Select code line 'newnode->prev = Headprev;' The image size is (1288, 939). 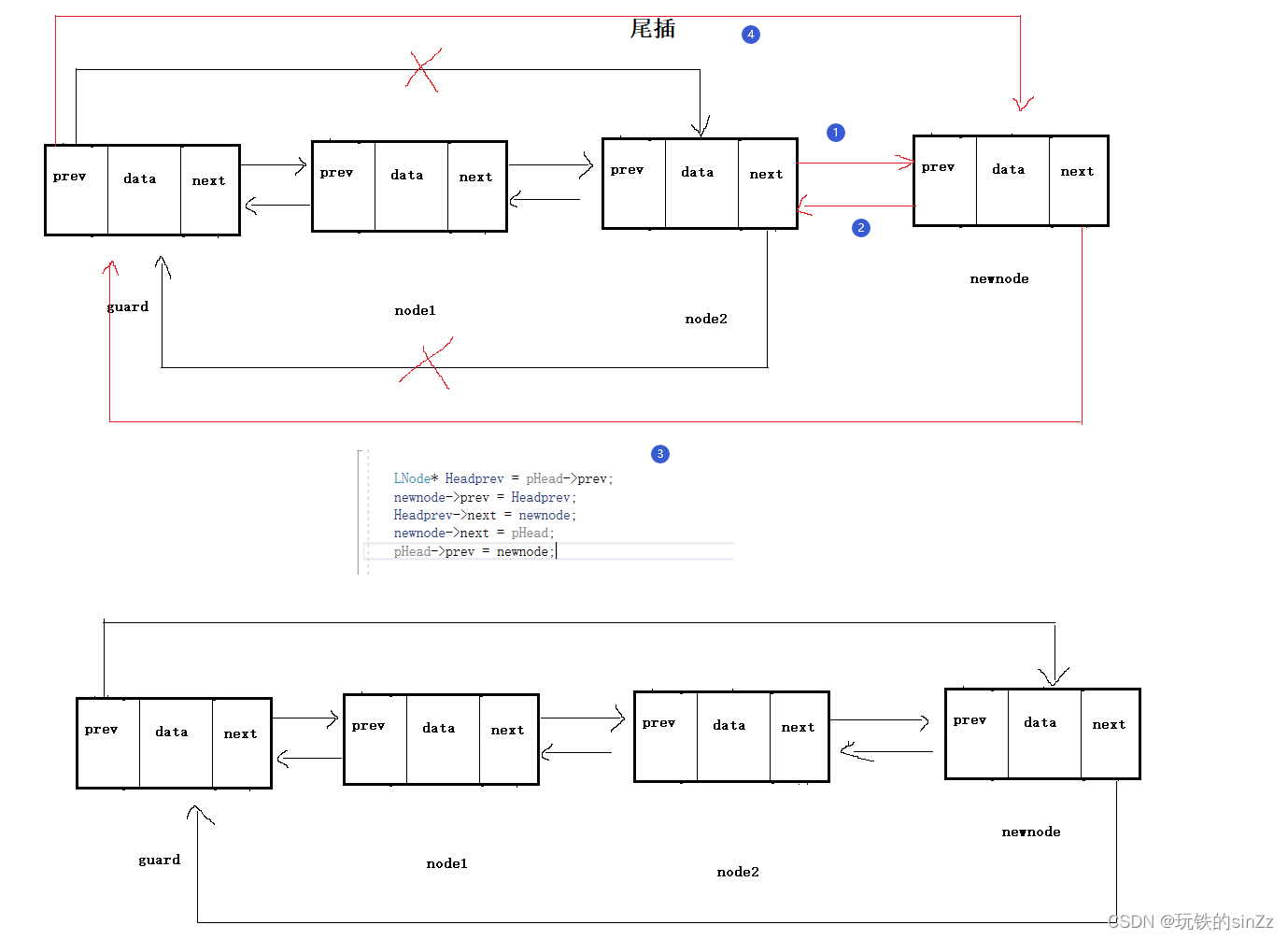pos(485,497)
